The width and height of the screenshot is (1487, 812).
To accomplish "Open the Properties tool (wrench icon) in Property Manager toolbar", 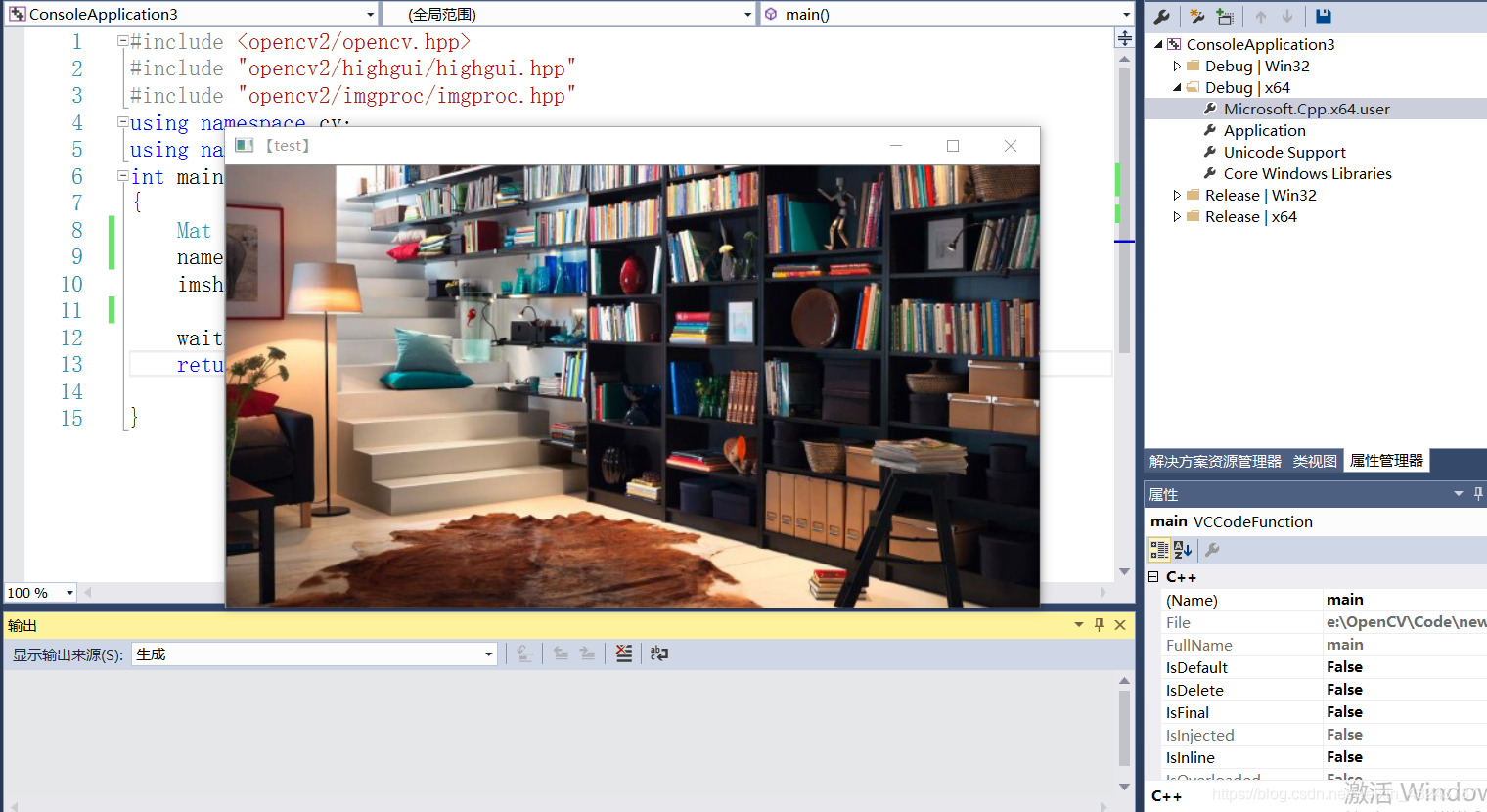I will click(x=1161, y=17).
